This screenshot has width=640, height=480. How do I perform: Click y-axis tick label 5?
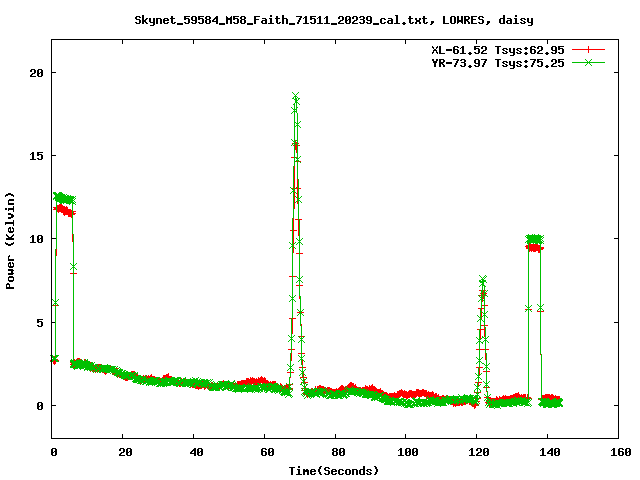point(40,323)
